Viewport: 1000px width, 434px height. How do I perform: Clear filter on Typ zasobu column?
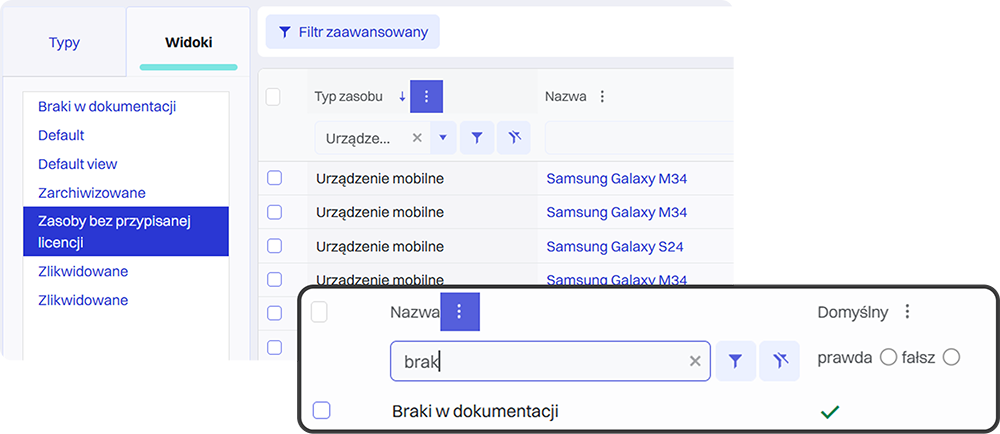pyautogui.click(x=514, y=138)
